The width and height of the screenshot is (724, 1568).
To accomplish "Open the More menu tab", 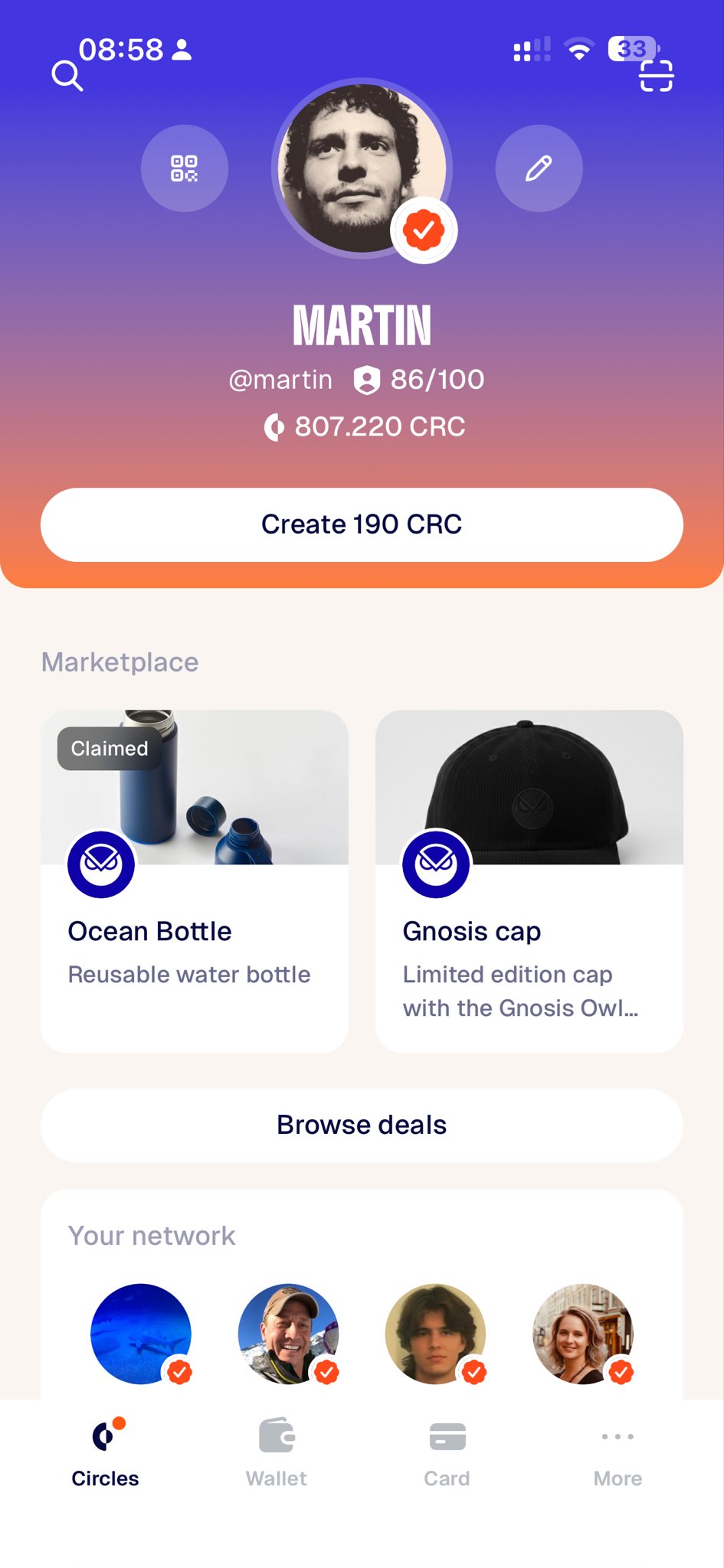I will pos(618,1451).
